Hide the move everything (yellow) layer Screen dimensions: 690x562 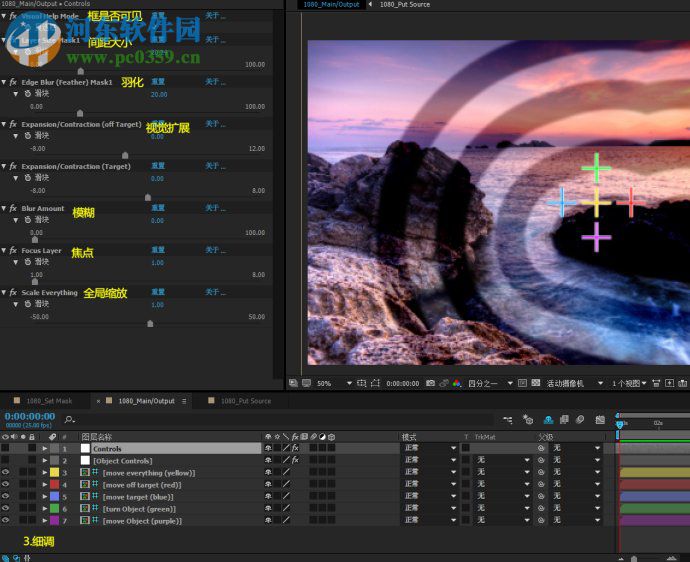[x=5, y=472]
